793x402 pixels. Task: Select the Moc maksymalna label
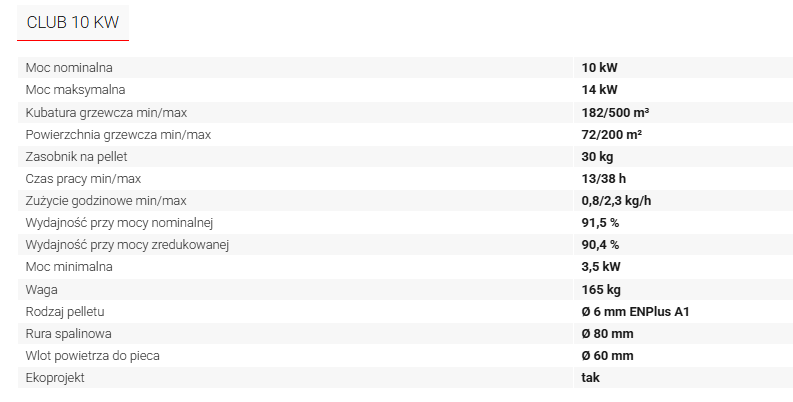[x=75, y=90]
